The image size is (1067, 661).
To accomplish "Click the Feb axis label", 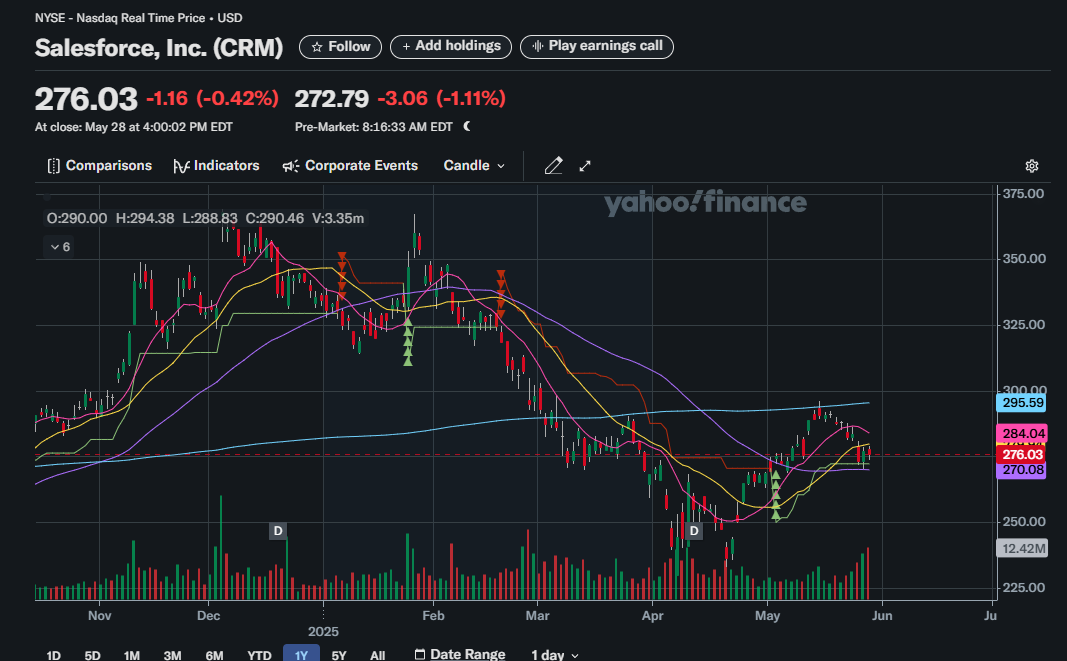I will (x=433, y=616).
